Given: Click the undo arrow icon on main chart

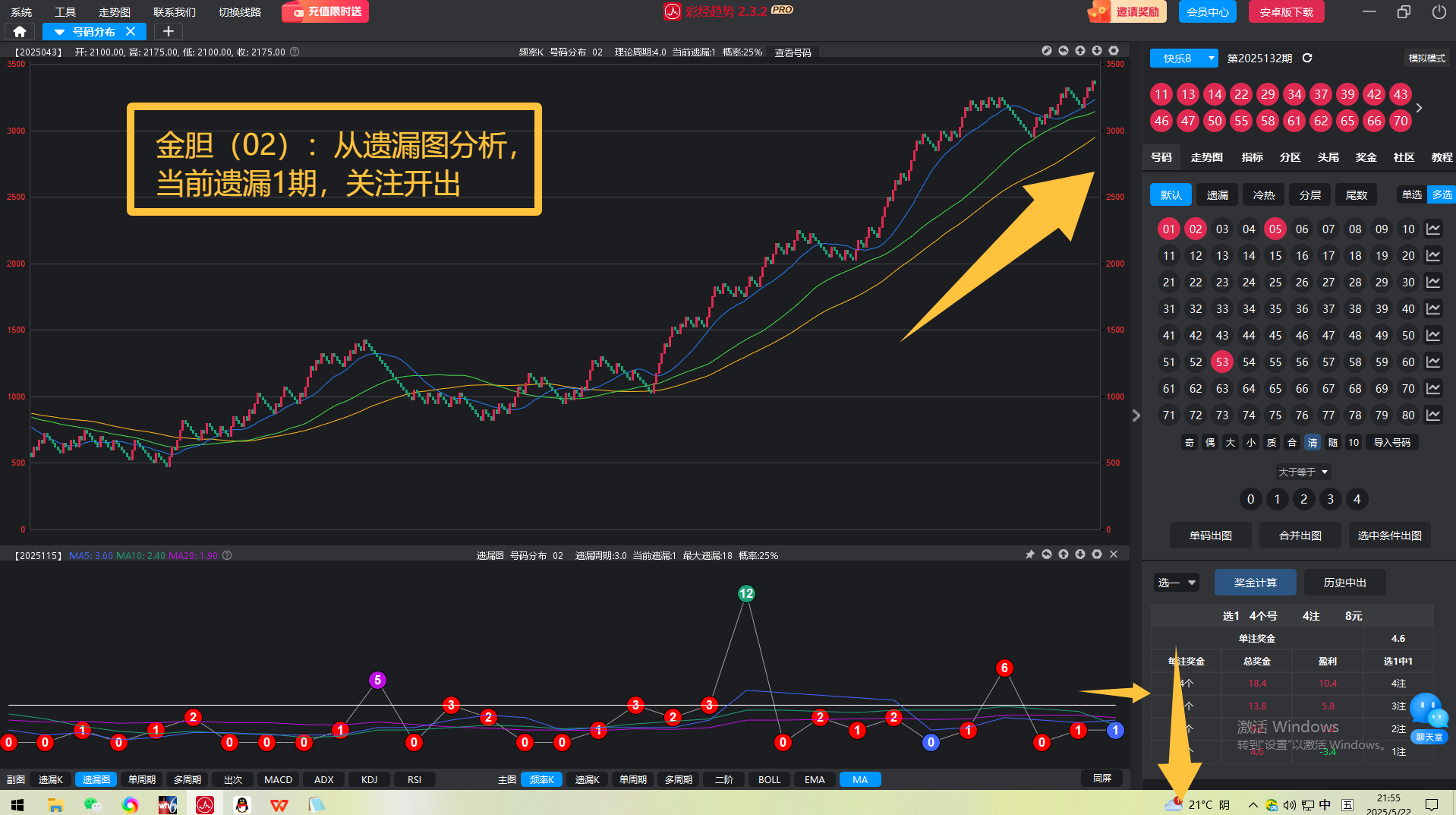Looking at the screenshot, I should (x=1064, y=51).
